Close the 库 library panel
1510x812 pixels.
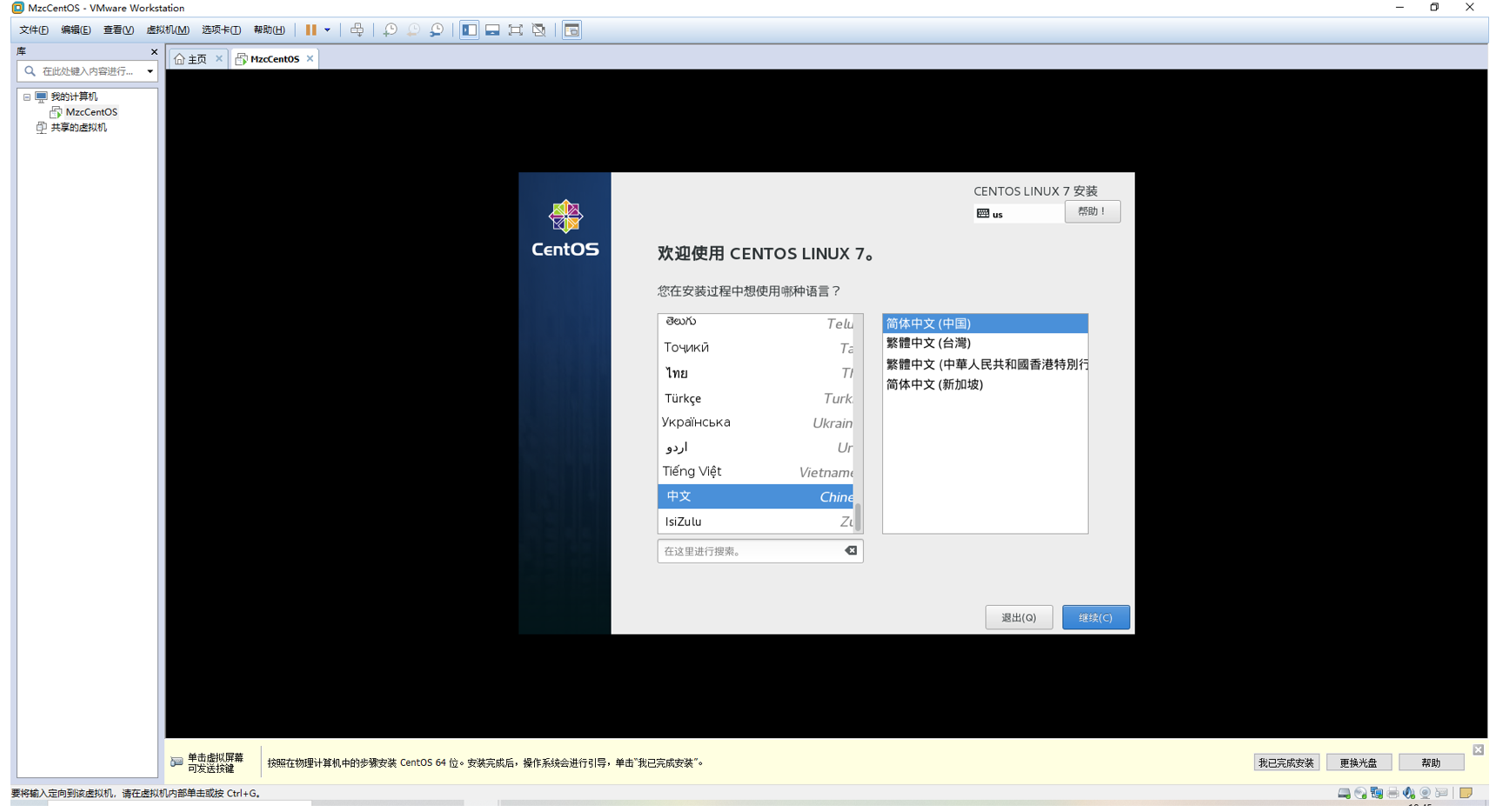154,52
